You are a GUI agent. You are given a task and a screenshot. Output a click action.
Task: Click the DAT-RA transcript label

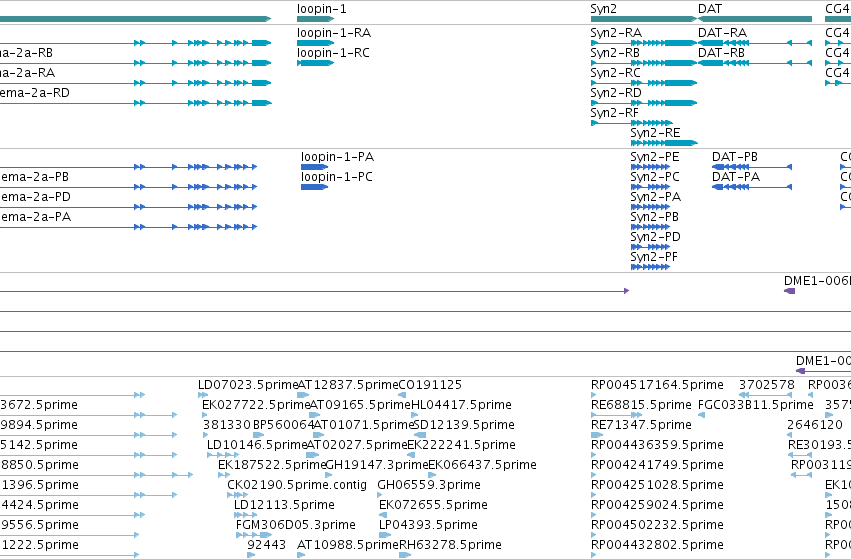coord(722,33)
